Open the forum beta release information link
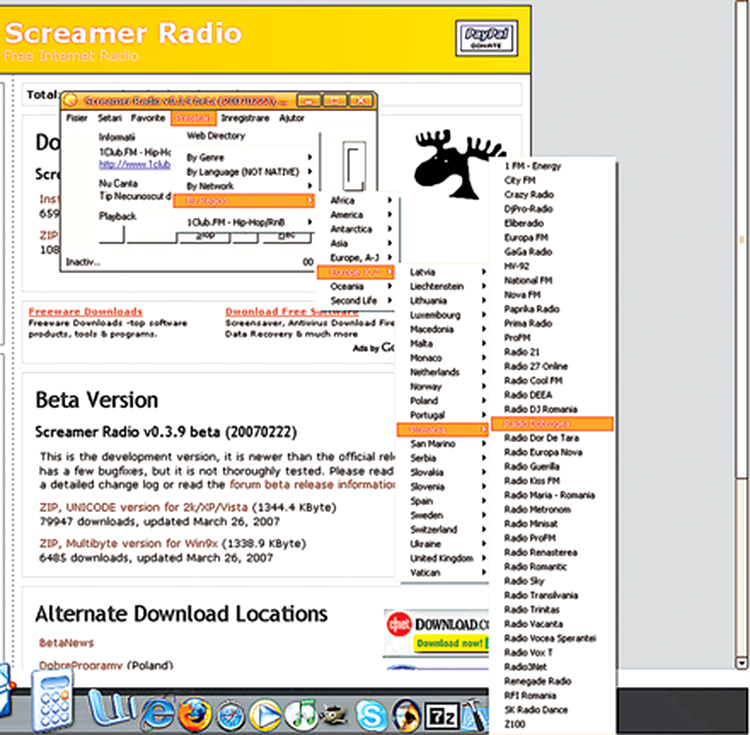Image resolution: width=750 pixels, height=735 pixels. pyautogui.click(x=312, y=484)
